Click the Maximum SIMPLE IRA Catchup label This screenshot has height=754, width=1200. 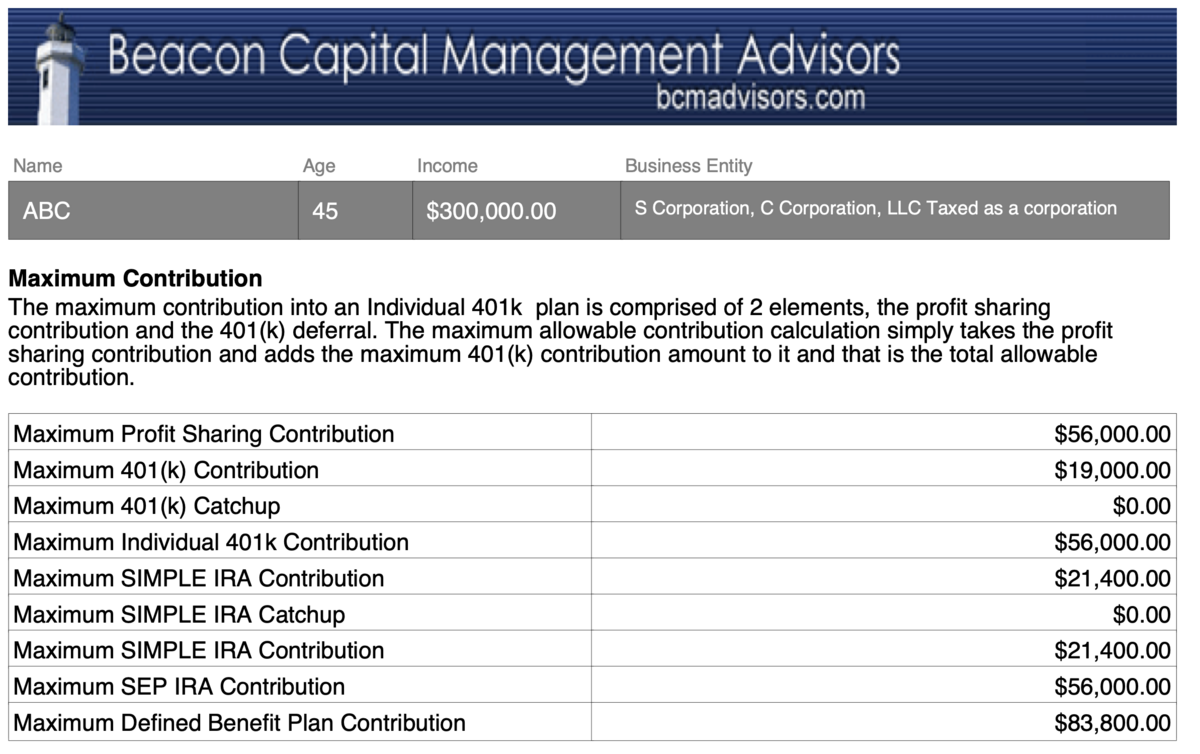(x=179, y=614)
